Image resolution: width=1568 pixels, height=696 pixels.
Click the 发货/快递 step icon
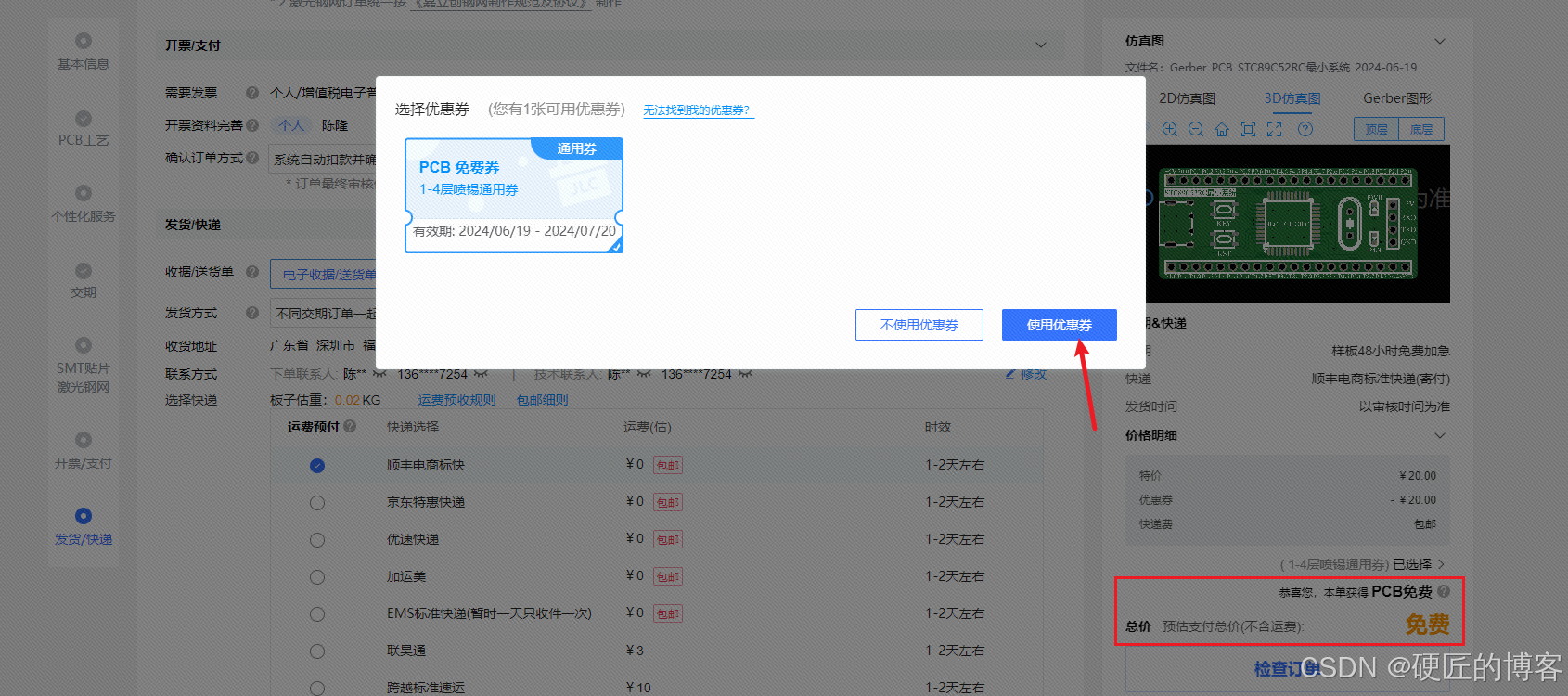click(x=84, y=516)
